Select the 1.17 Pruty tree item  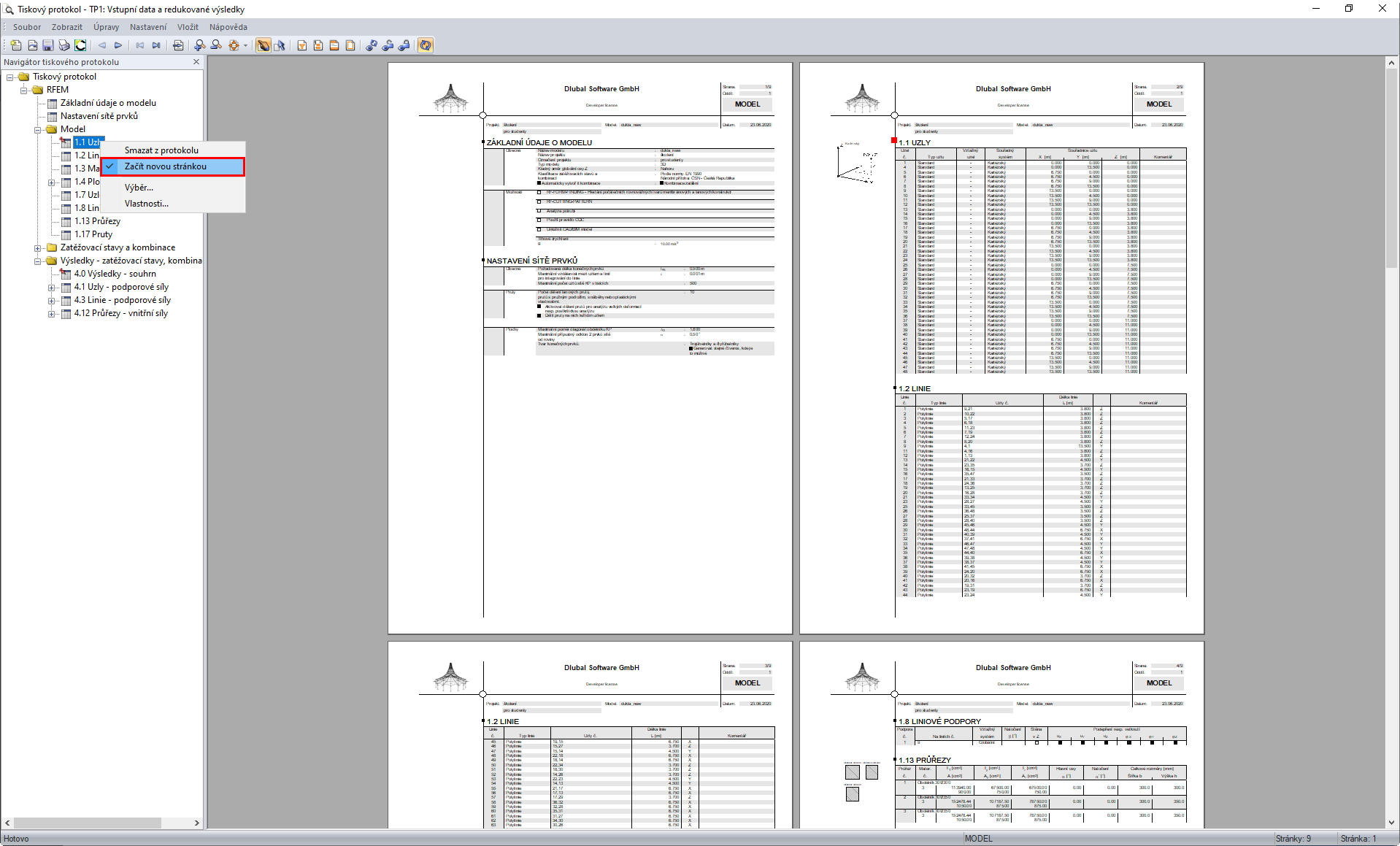pyautogui.click(x=93, y=234)
